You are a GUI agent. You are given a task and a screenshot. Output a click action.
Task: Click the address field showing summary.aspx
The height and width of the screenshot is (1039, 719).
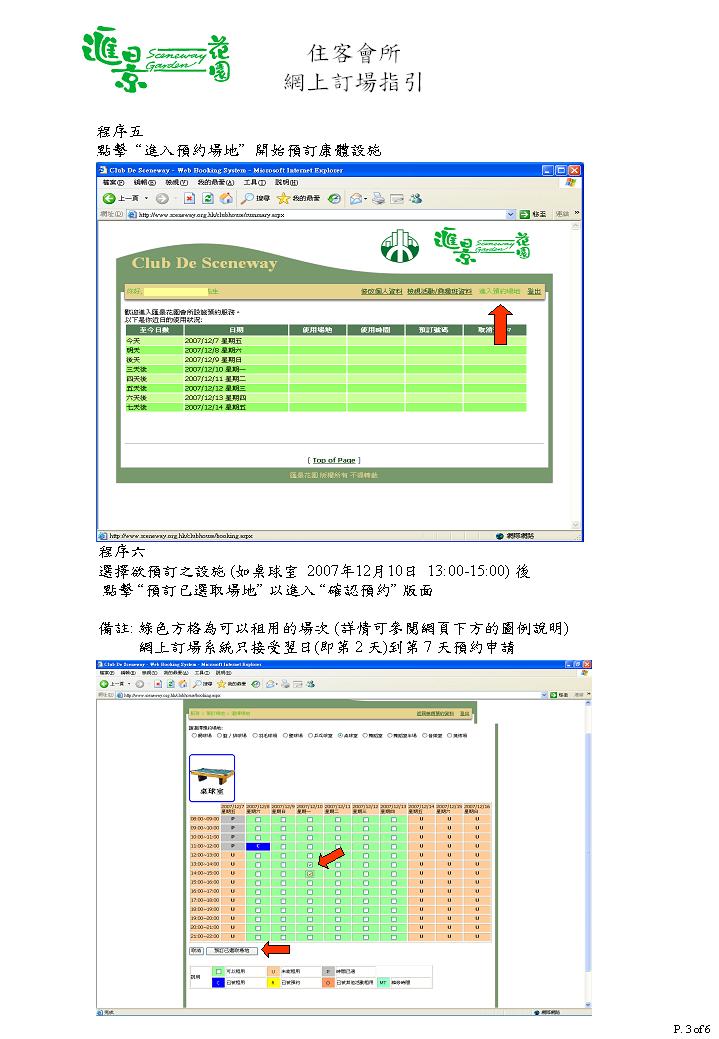(x=321, y=214)
